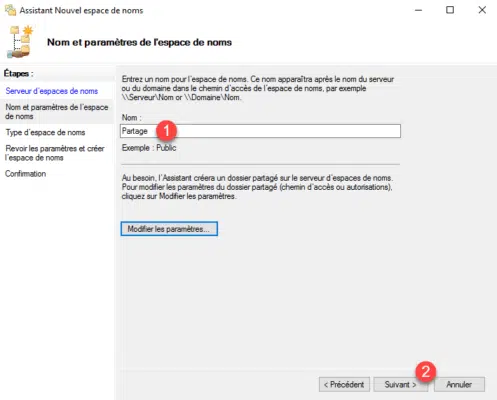Maximize the Assistant window

click(x=450, y=10)
